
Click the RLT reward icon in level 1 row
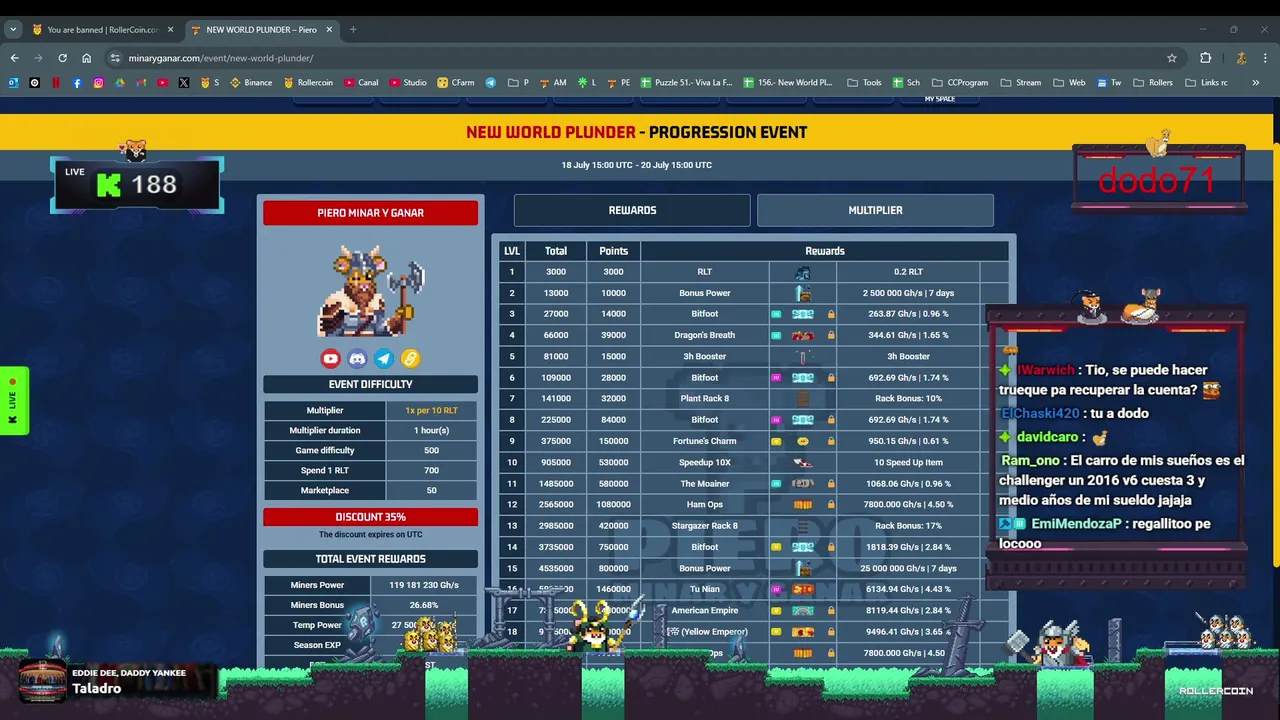point(802,272)
